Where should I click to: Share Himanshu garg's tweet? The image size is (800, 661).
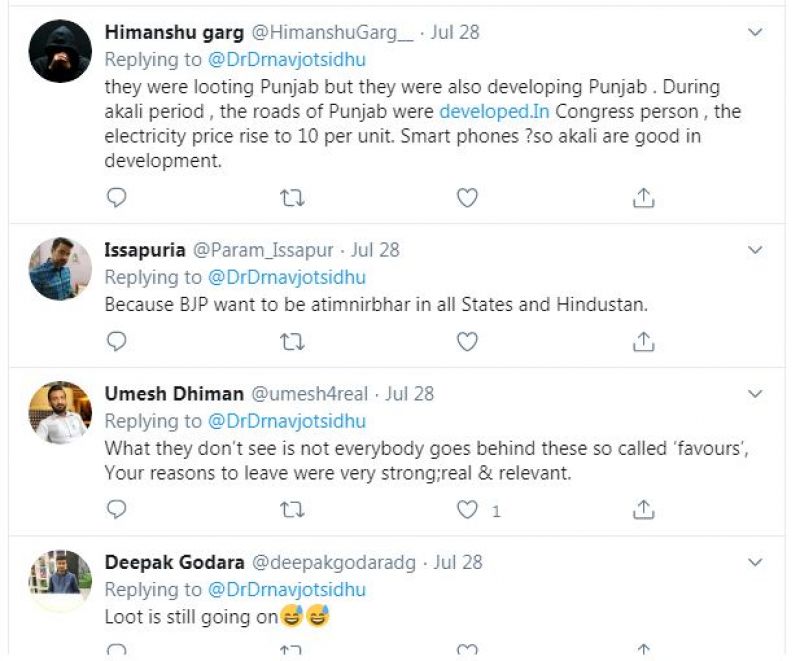pos(644,198)
